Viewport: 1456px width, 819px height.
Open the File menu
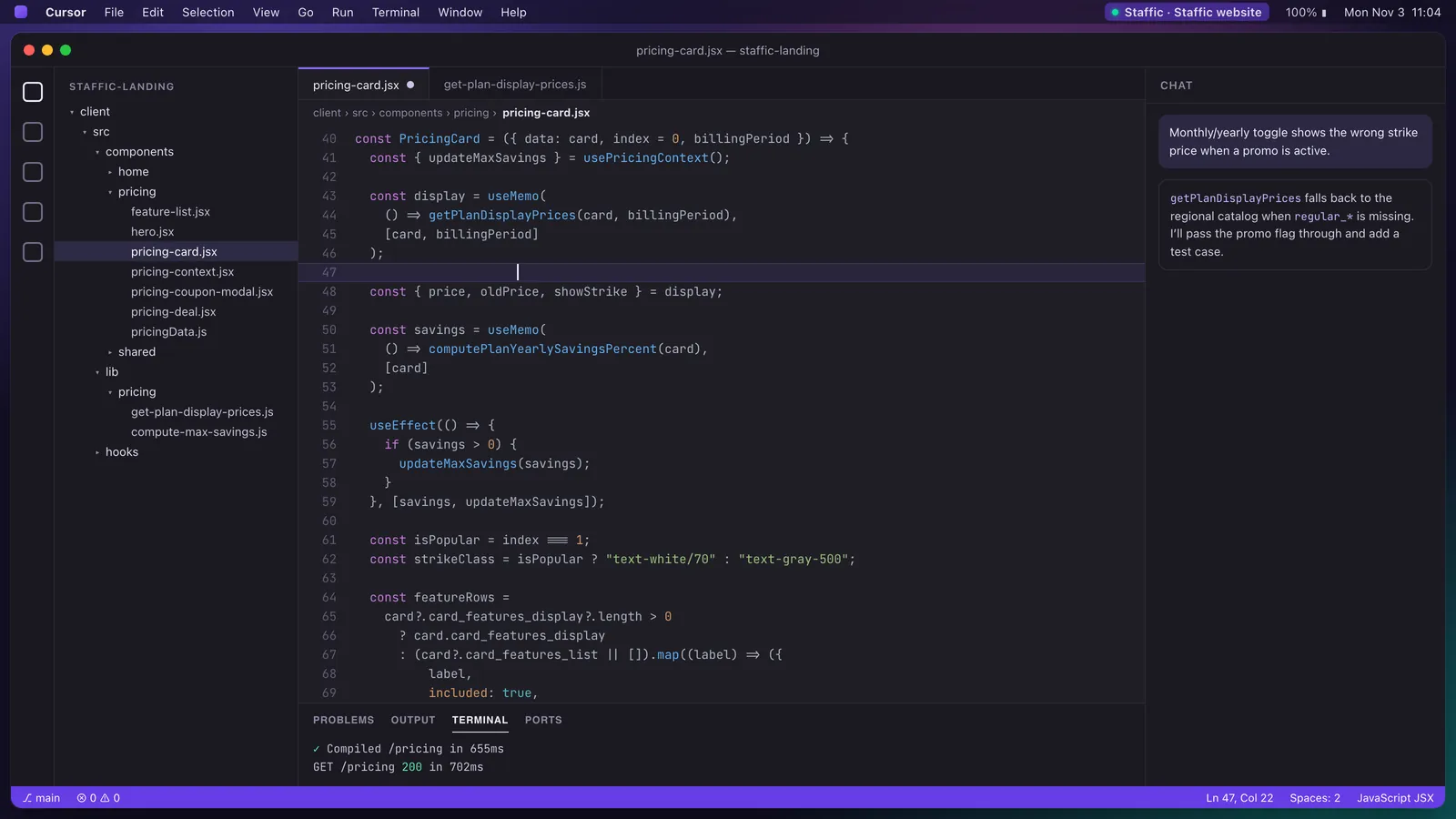(x=114, y=13)
